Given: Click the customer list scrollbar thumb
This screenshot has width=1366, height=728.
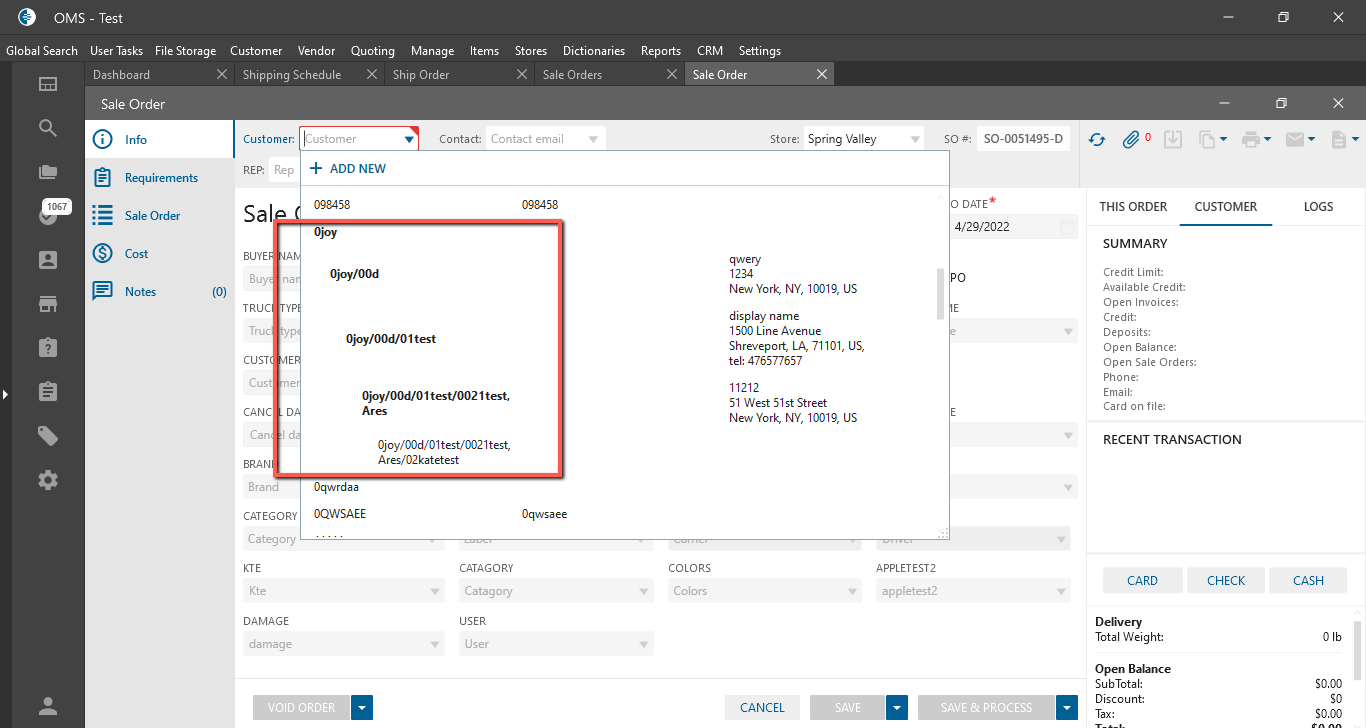Looking at the screenshot, I should pyautogui.click(x=938, y=293).
